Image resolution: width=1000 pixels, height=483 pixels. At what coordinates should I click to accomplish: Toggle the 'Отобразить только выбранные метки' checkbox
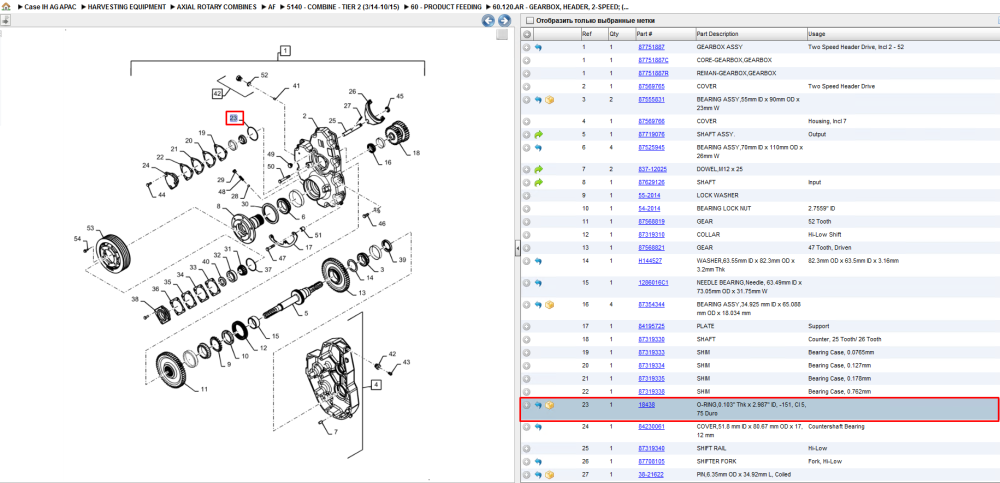click(x=529, y=20)
